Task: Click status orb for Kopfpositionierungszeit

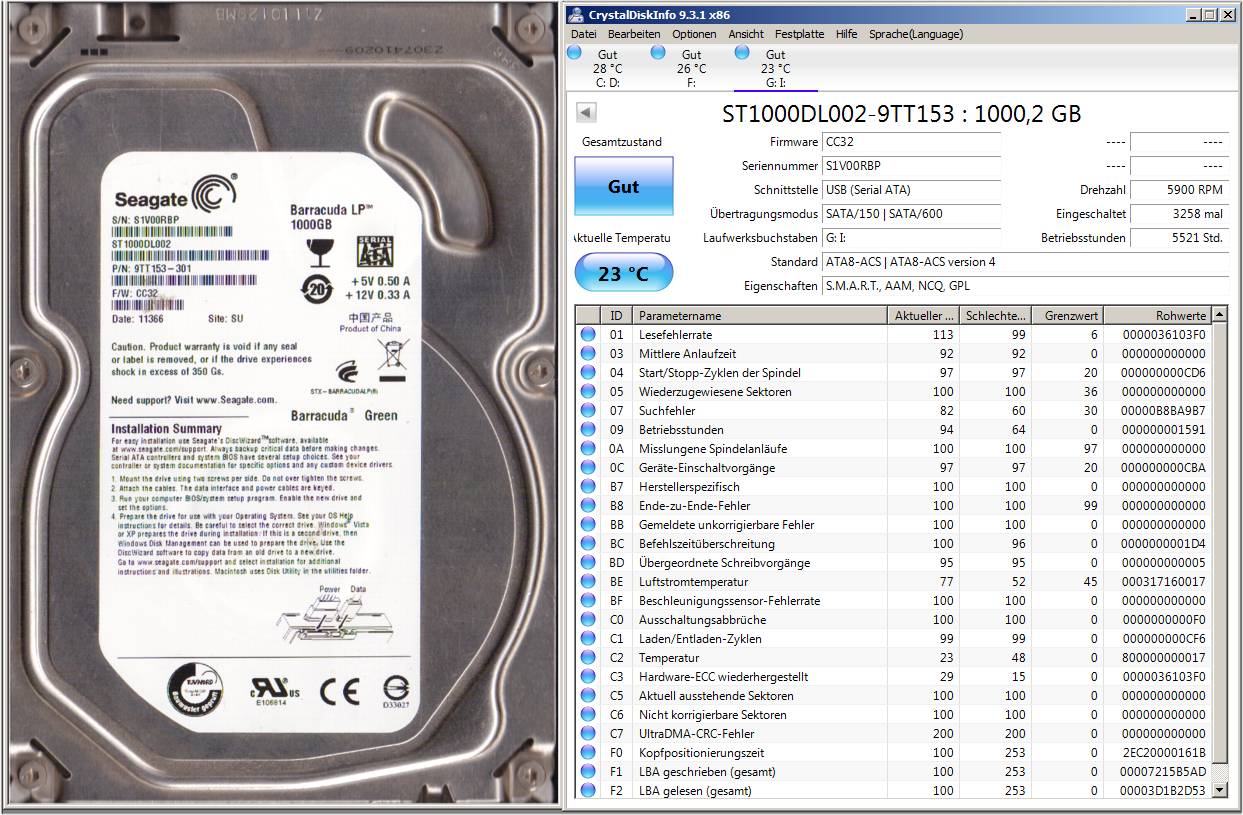Action: (588, 752)
